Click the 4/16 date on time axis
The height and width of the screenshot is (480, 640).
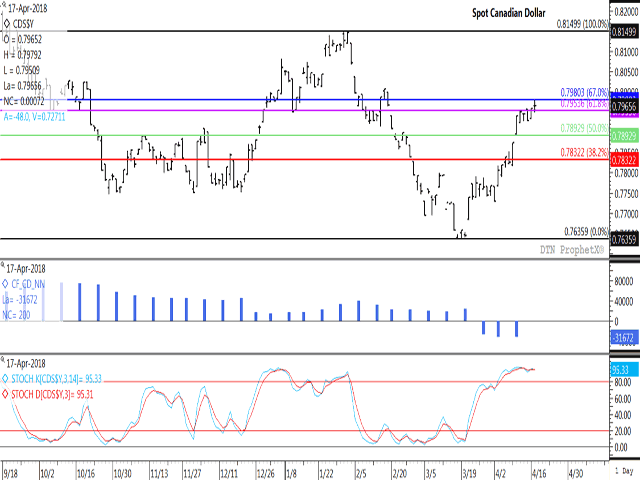point(539,473)
